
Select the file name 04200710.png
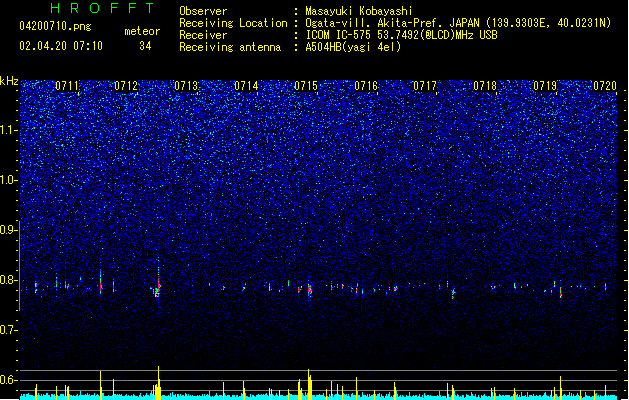[x=55, y=26]
